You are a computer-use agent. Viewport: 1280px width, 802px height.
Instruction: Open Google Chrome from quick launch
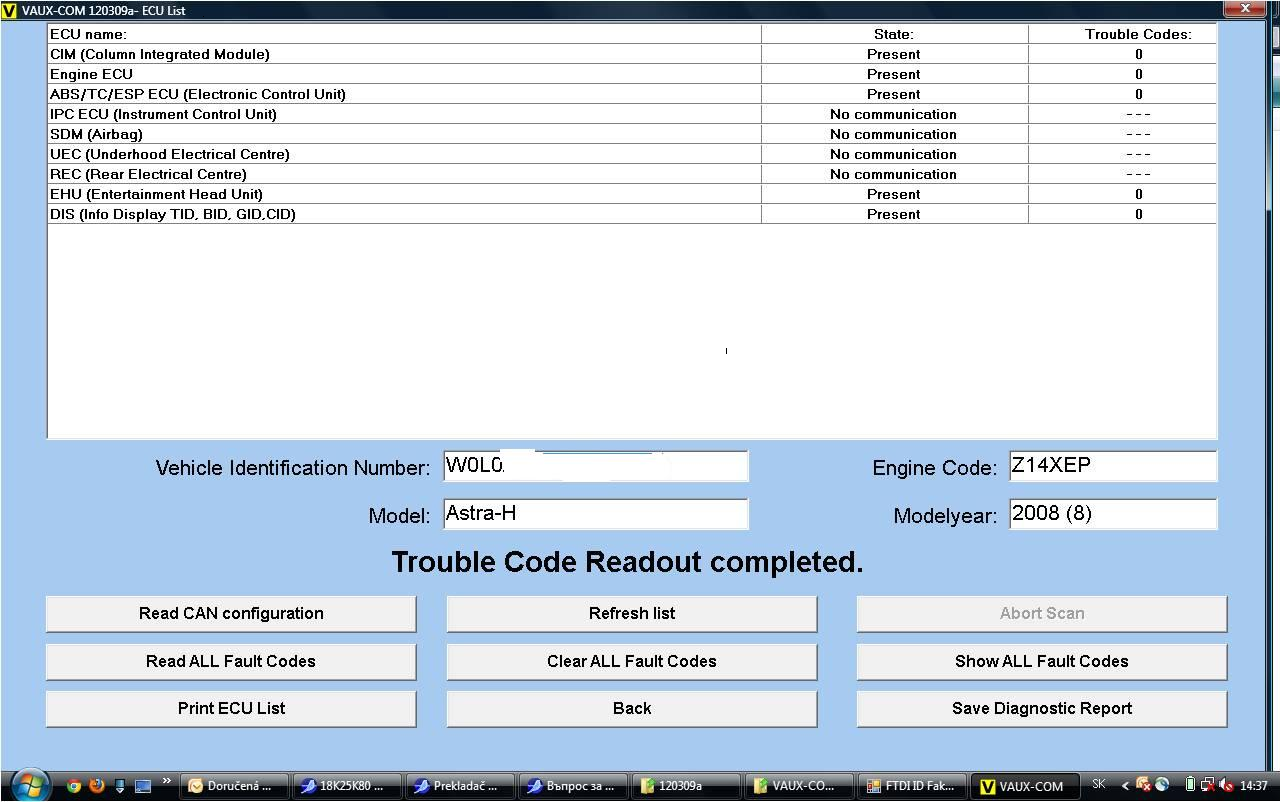[73, 786]
